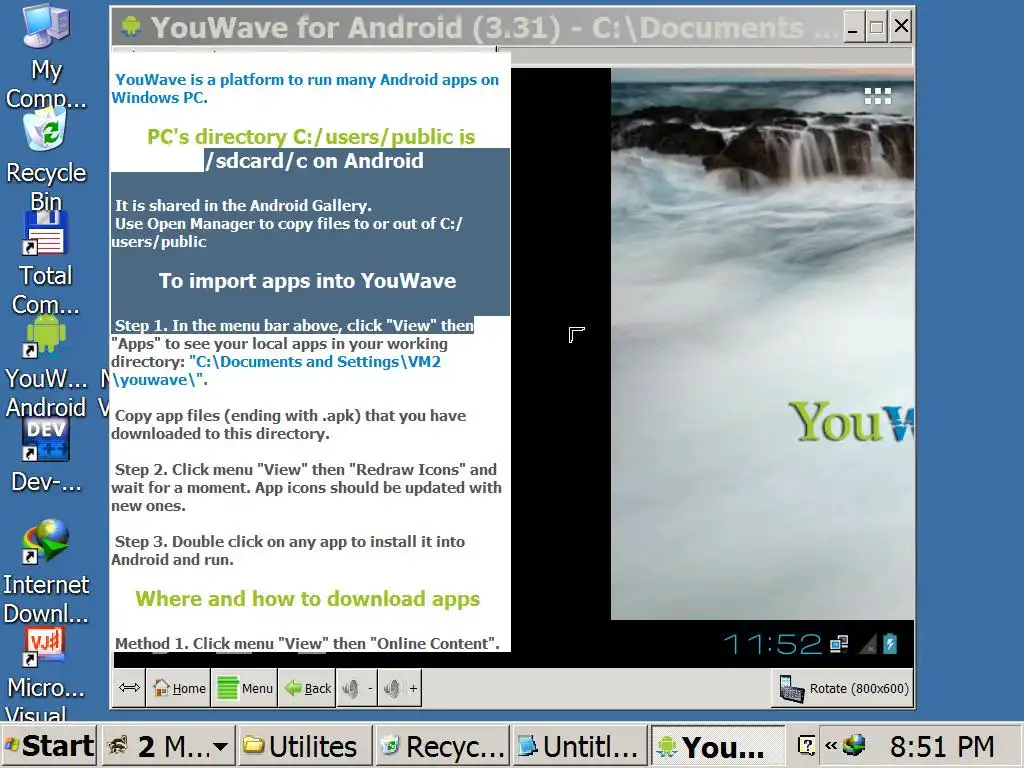Click YouWave taskbar button
1024x768 pixels.
717,745
